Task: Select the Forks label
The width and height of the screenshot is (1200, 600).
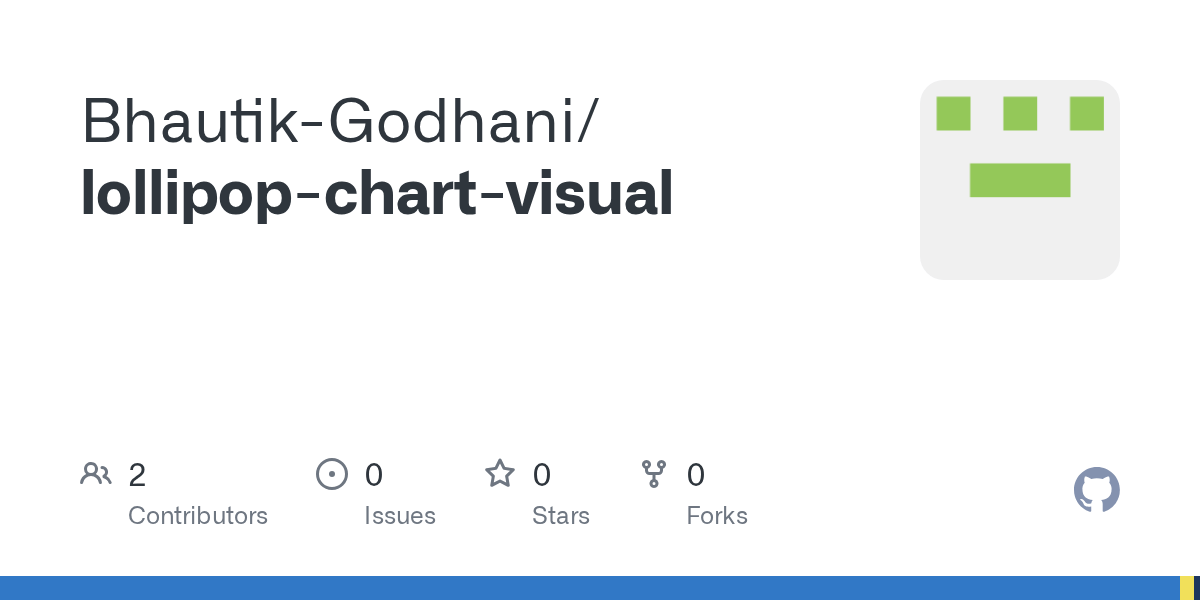Action: [x=717, y=516]
